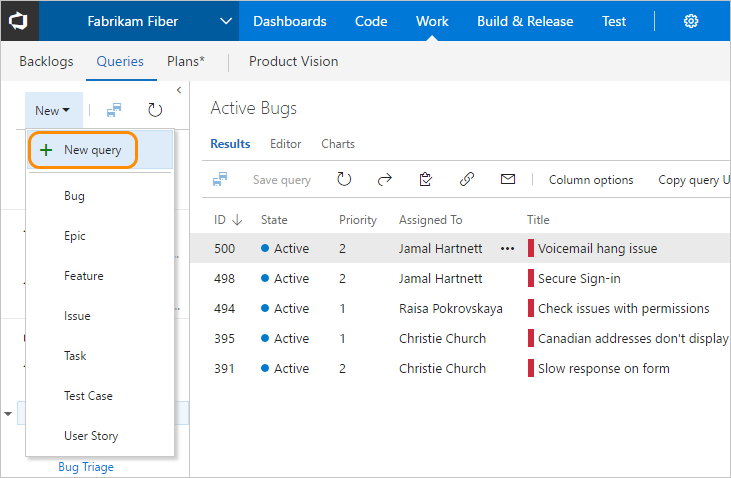Click Column options button
The width and height of the screenshot is (731, 478).
pyautogui.click(x=590, y=180)
